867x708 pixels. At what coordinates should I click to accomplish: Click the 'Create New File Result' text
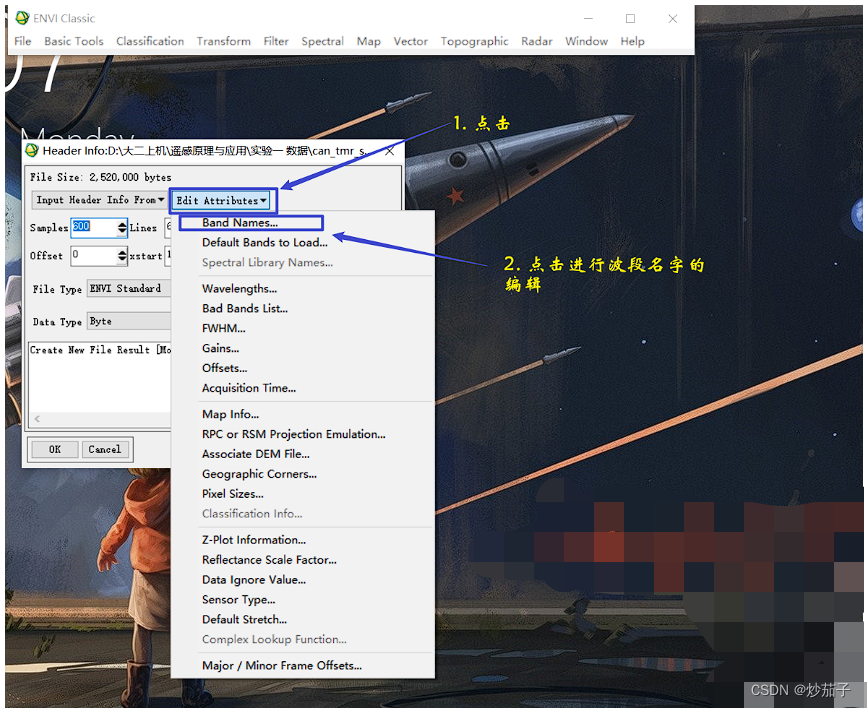[x=90, y=350]
